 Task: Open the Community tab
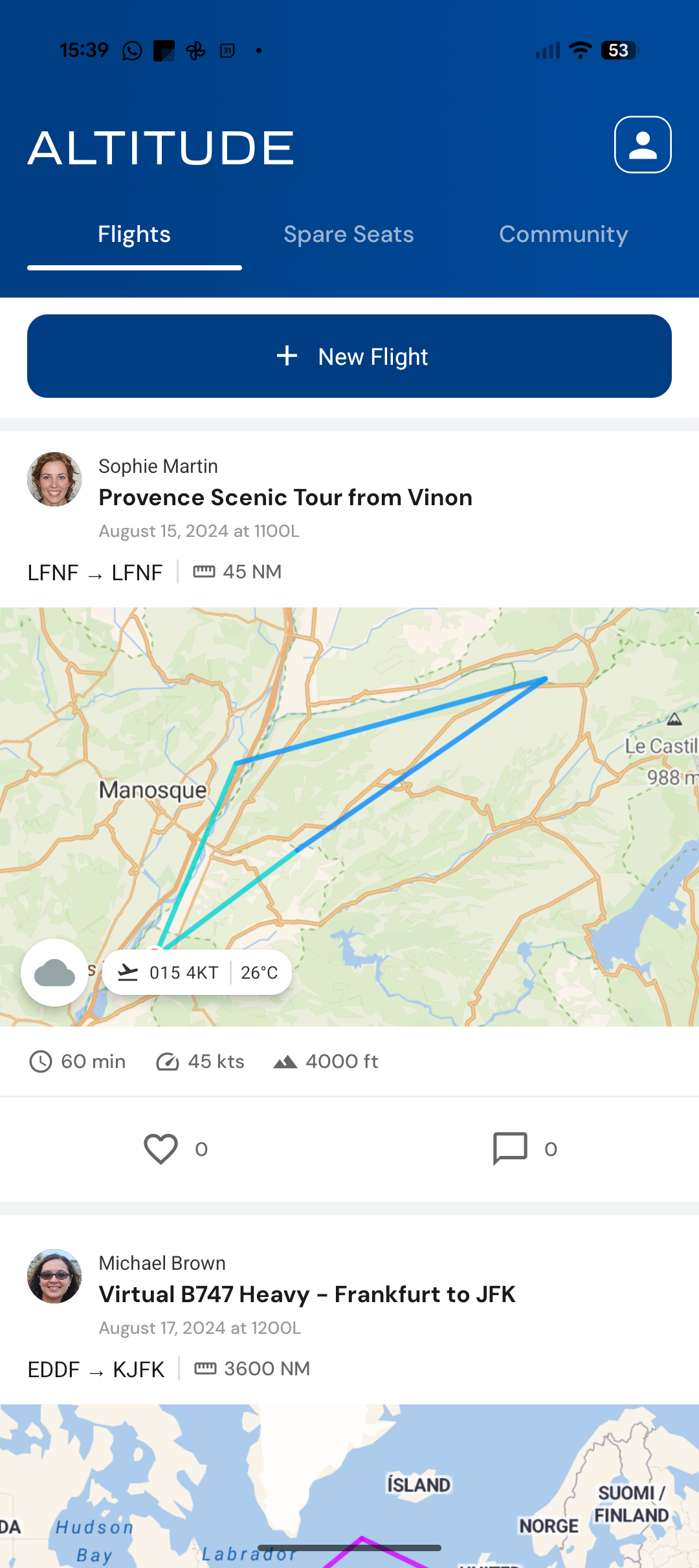coord(563,234)
